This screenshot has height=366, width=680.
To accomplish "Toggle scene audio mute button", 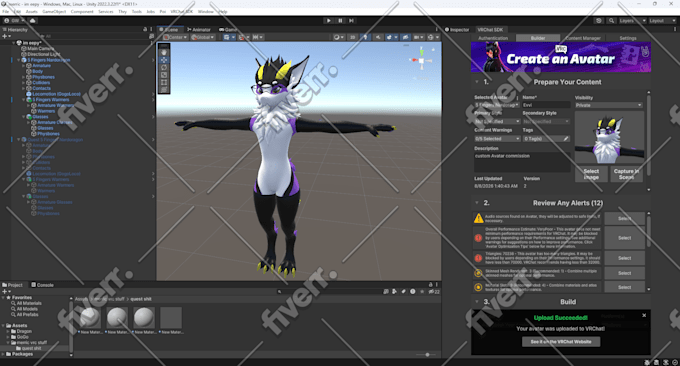I will [x=378, y=37].
